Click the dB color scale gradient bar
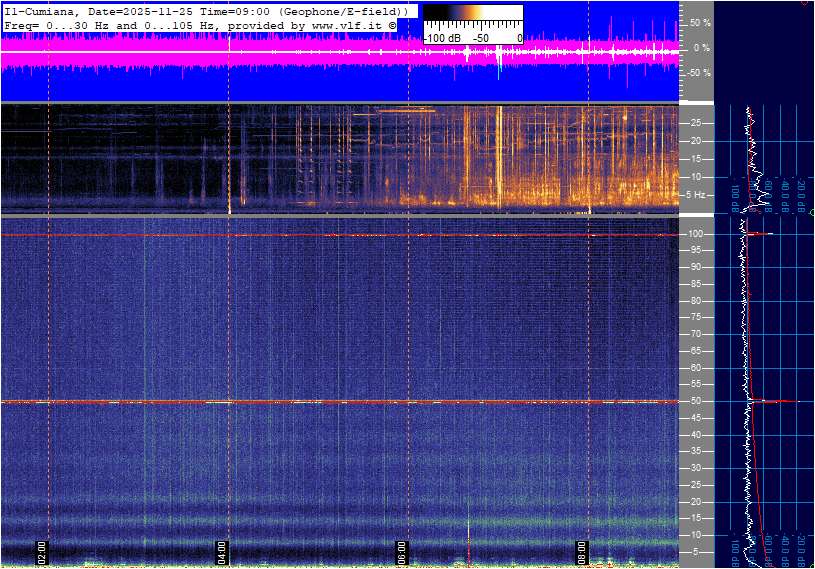Image resolution: width=815 pixels, height=569 pixels. coord(472,13)
